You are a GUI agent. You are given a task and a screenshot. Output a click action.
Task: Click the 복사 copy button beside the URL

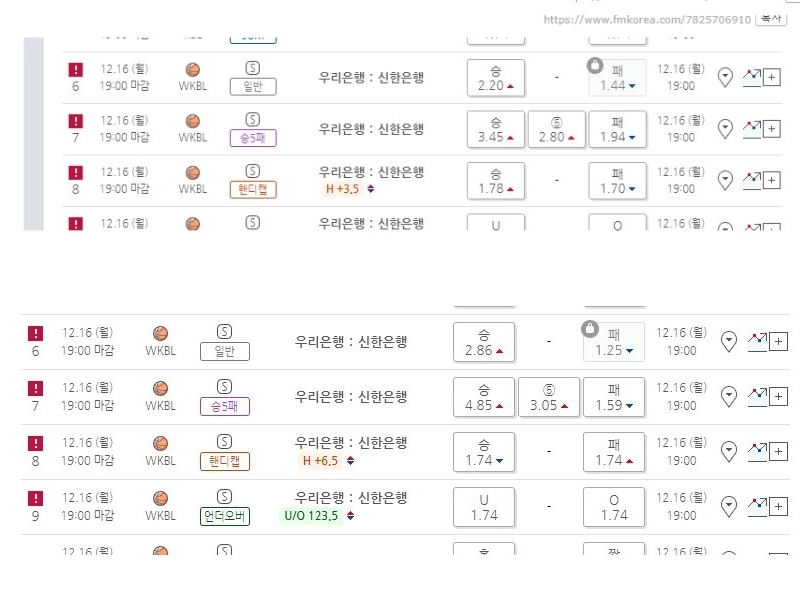(x=770, y=19)
